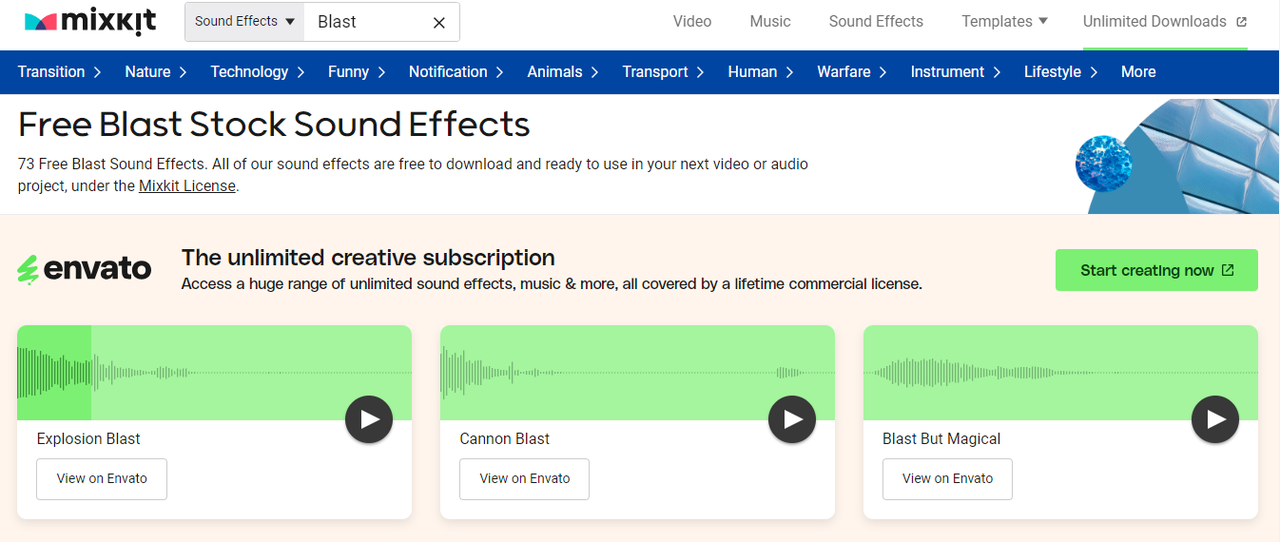The height and width of the screenshot is (542, 1280).
Task: Open the Lifestyle category
Action: [1061, 72]
